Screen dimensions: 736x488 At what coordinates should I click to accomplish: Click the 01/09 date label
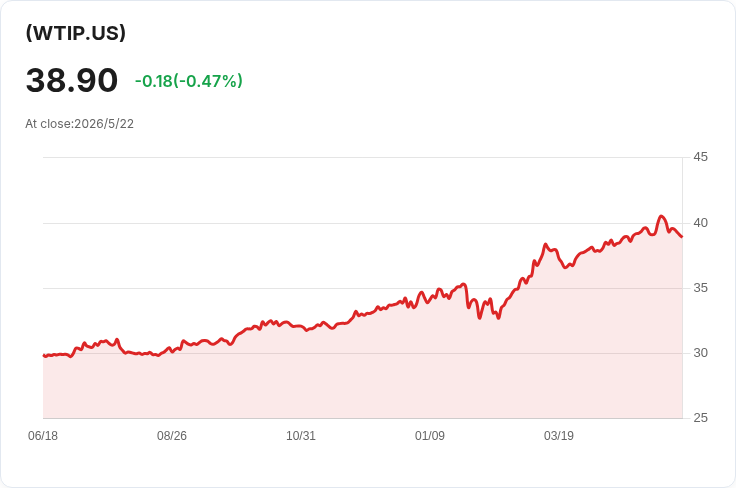pos(429,436)
